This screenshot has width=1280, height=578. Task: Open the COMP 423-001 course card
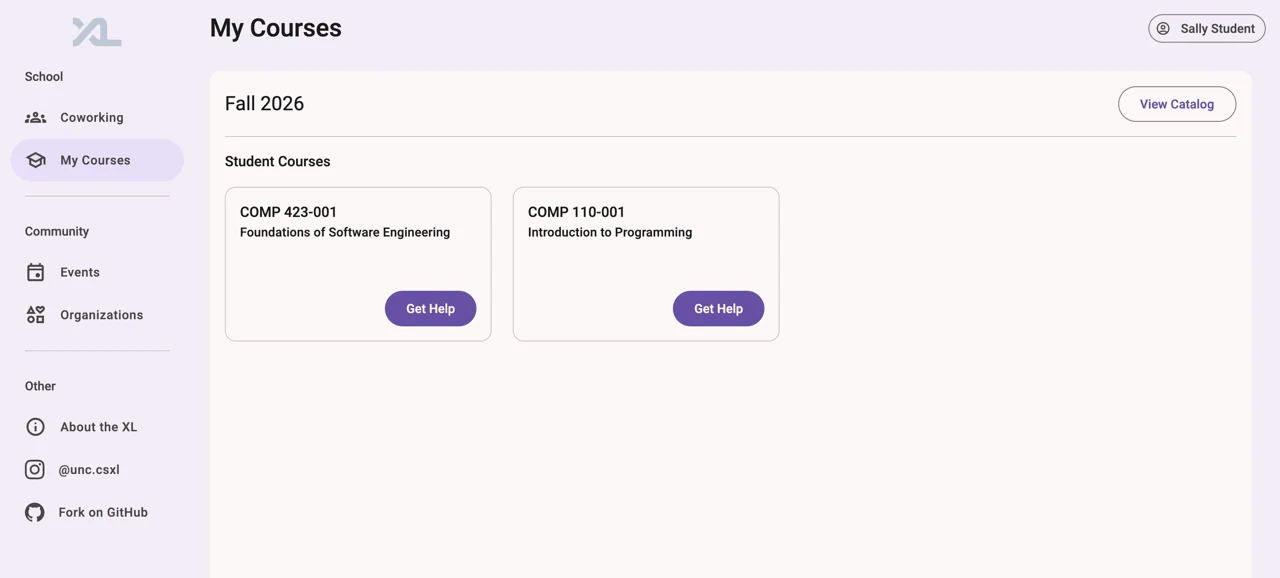tap(358, 264)
